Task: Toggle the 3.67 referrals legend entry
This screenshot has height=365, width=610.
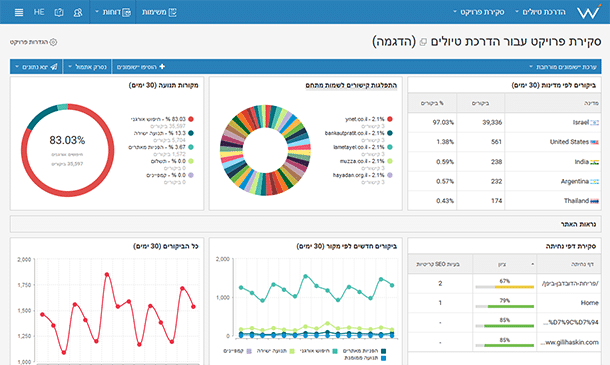Action: pyautogui.click(x=161, y=147)
